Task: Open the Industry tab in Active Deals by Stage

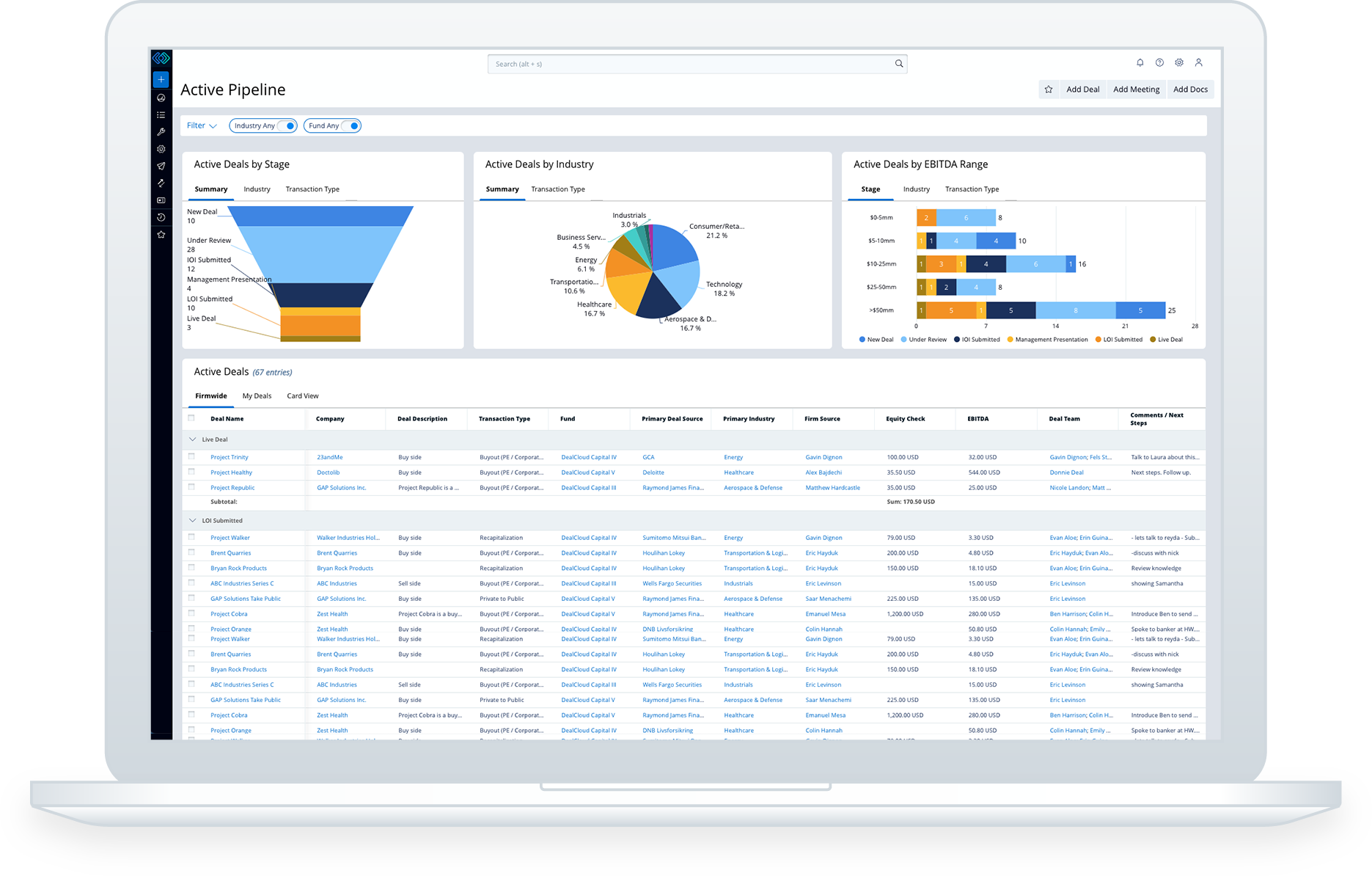Action: click(257, 189)
